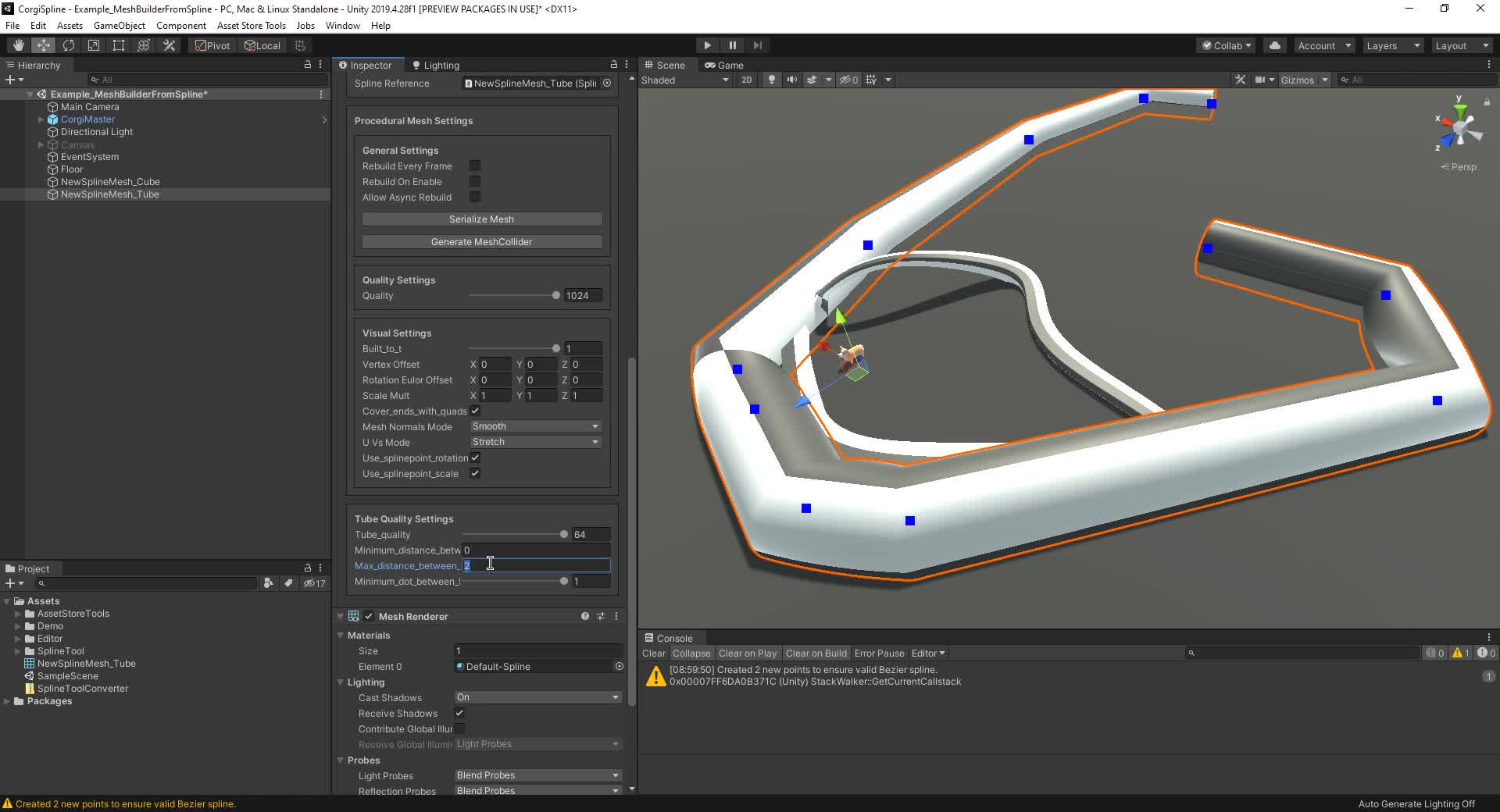Select the Rotate tool
The width and height of the screenshot is (1500, 812).
coord(69,45)
